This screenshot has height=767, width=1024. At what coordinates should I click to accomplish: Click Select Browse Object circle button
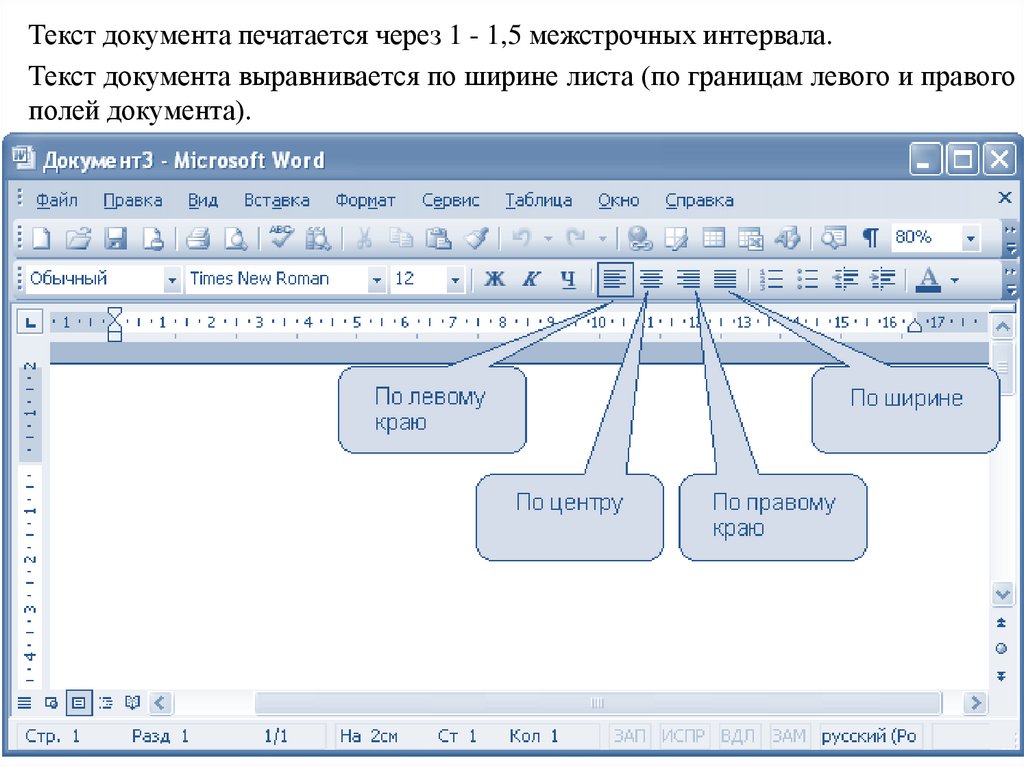(x=1001, y=649)
